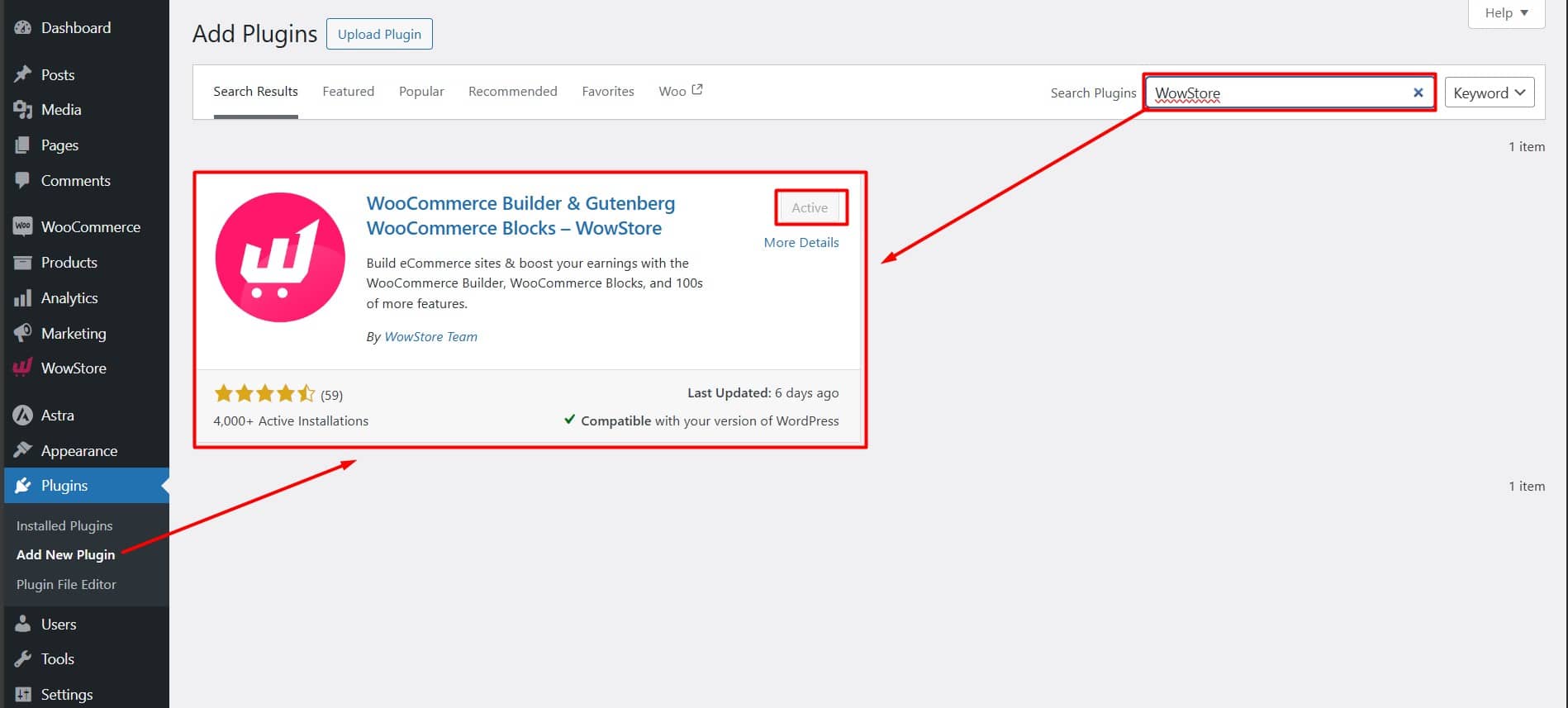Open the WooCommerce Builder plugin title link
The height and width of the screenshot is (708, 1568).
pos(520,215)
